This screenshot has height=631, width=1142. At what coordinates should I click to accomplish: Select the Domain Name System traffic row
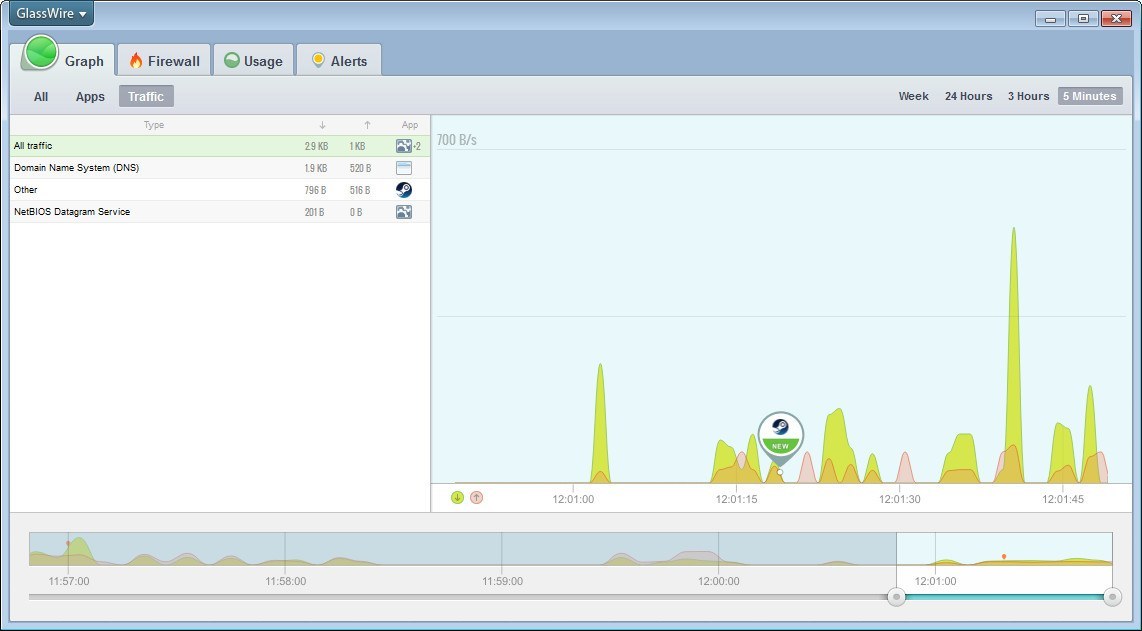(150, 168)
